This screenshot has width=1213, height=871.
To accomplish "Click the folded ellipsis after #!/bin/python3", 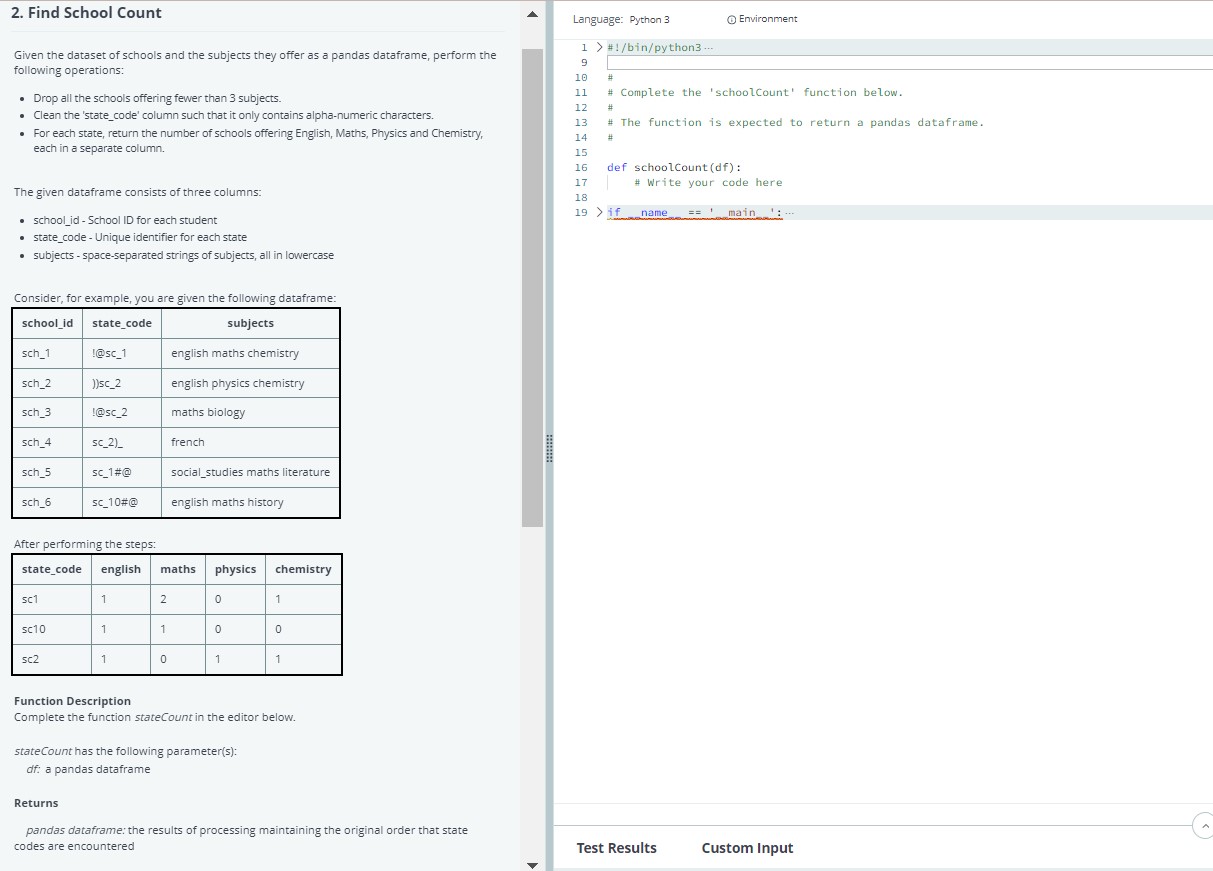I will coord(708,48).
